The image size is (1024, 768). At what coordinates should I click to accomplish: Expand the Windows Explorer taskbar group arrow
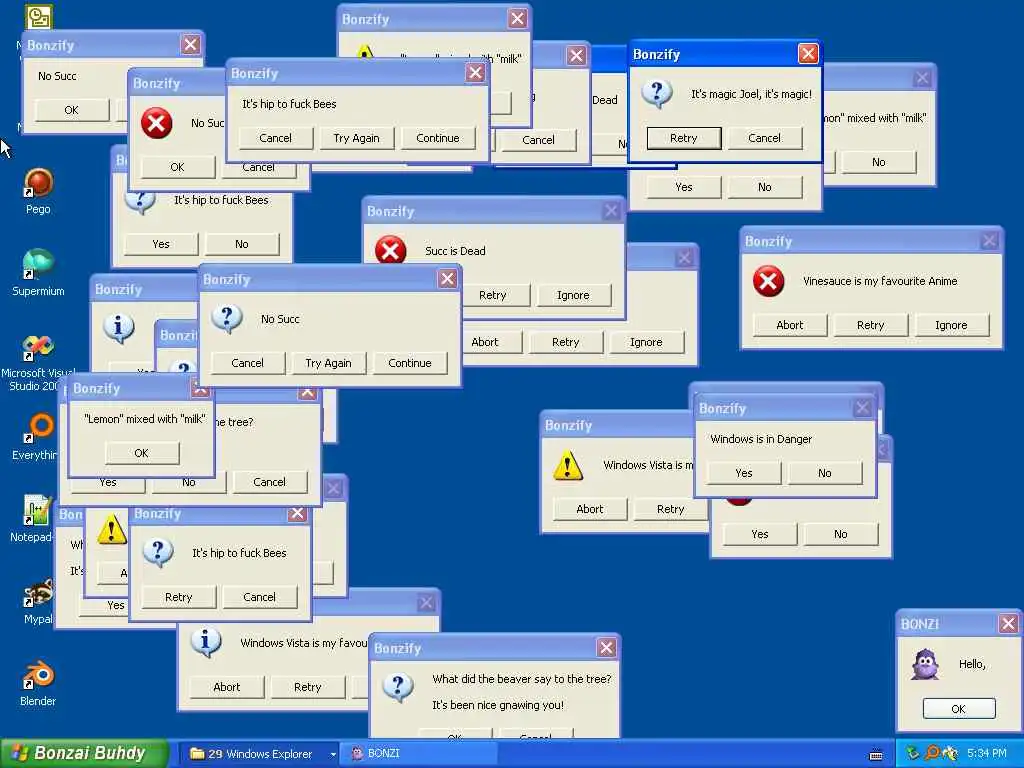(x=333, y=754)
